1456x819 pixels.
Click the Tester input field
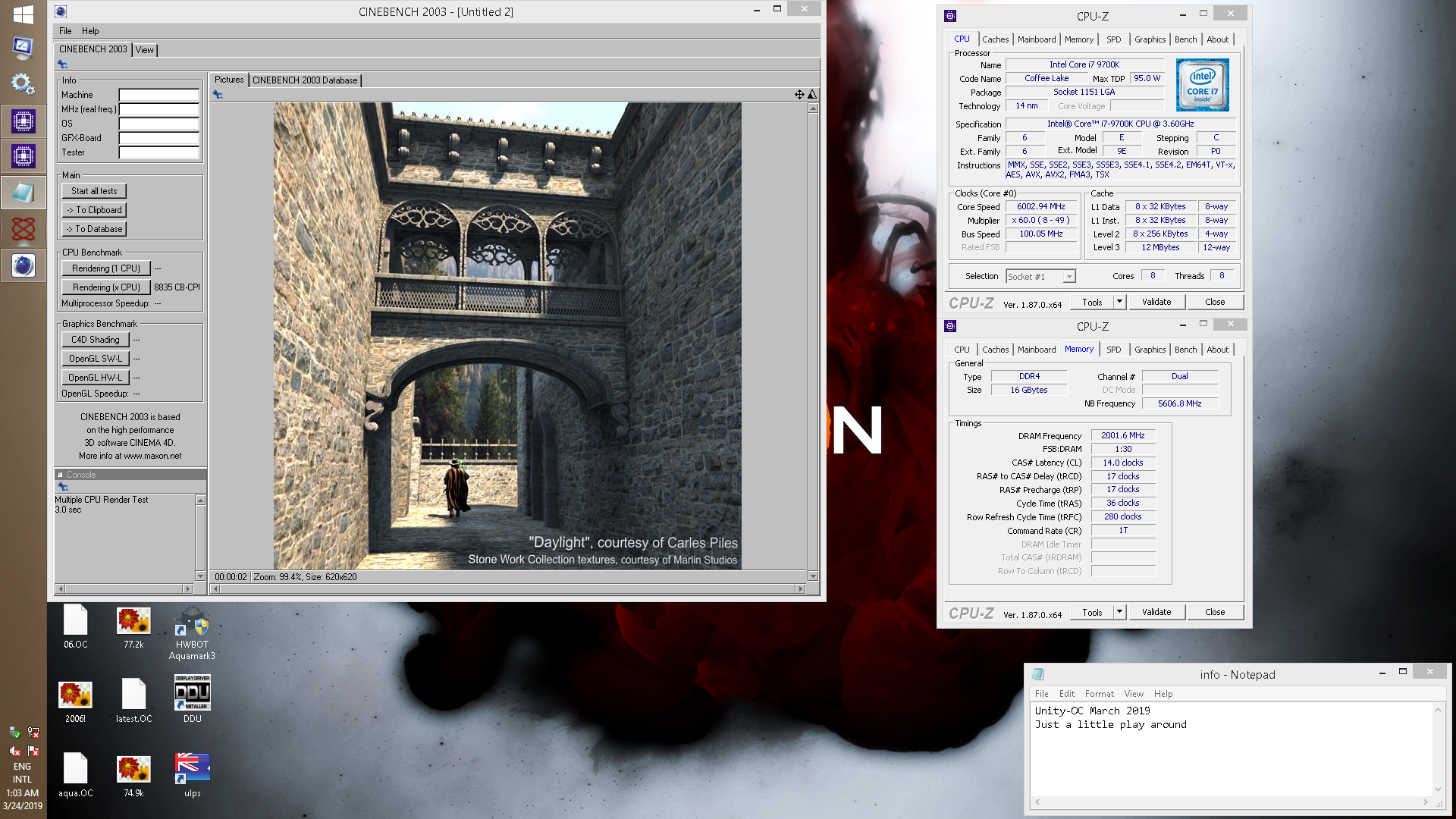point(158,153)
